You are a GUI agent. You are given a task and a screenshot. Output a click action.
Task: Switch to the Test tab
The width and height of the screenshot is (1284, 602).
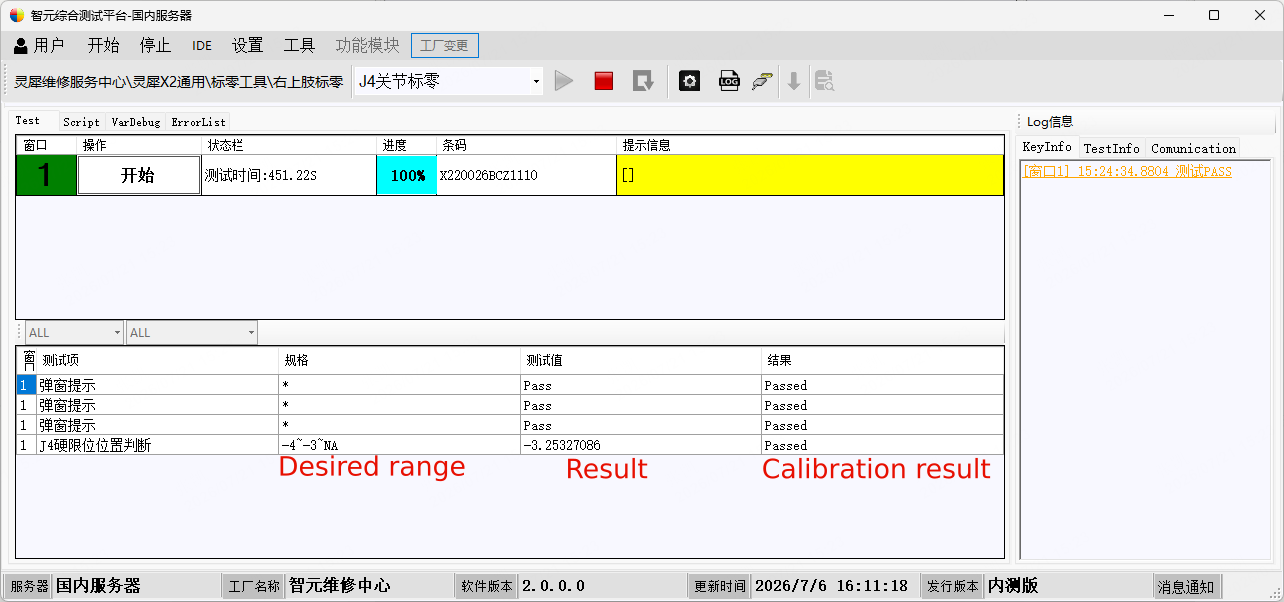click(x=28, y=121)
